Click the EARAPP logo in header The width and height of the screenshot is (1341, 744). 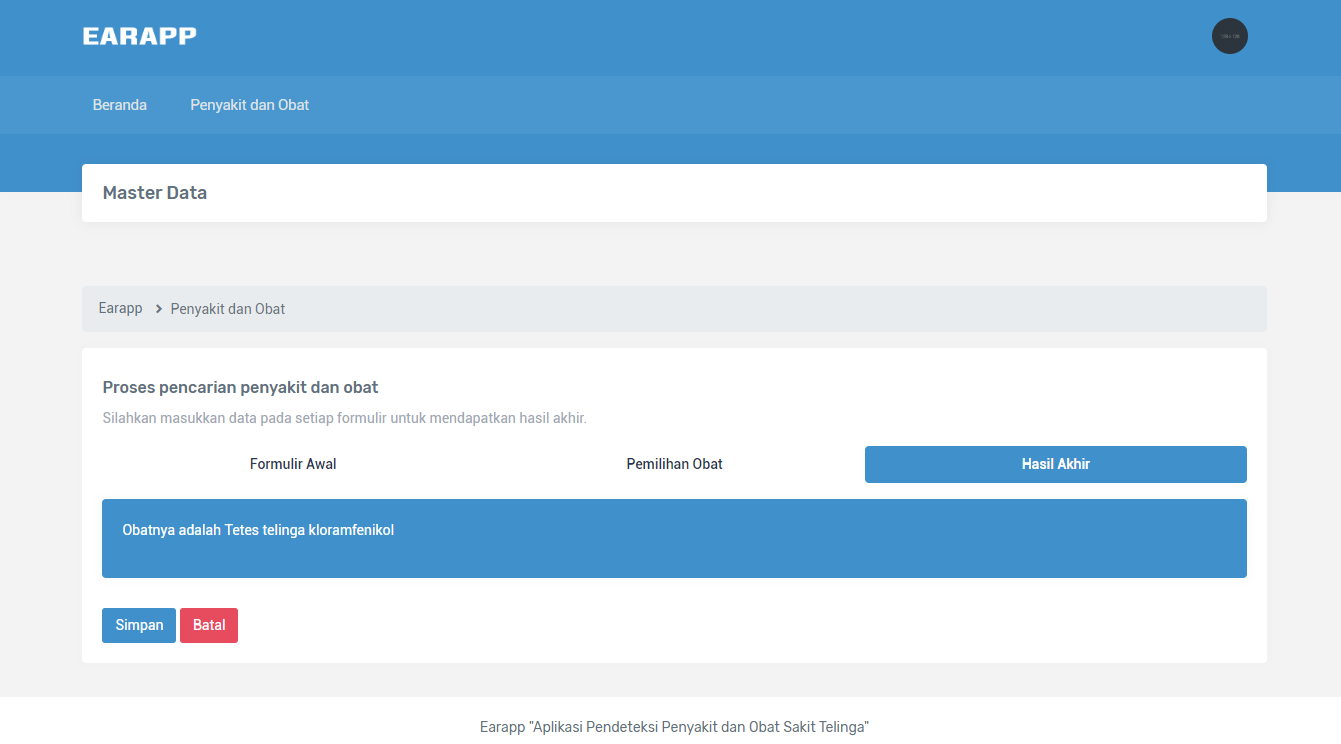point(139,36)
